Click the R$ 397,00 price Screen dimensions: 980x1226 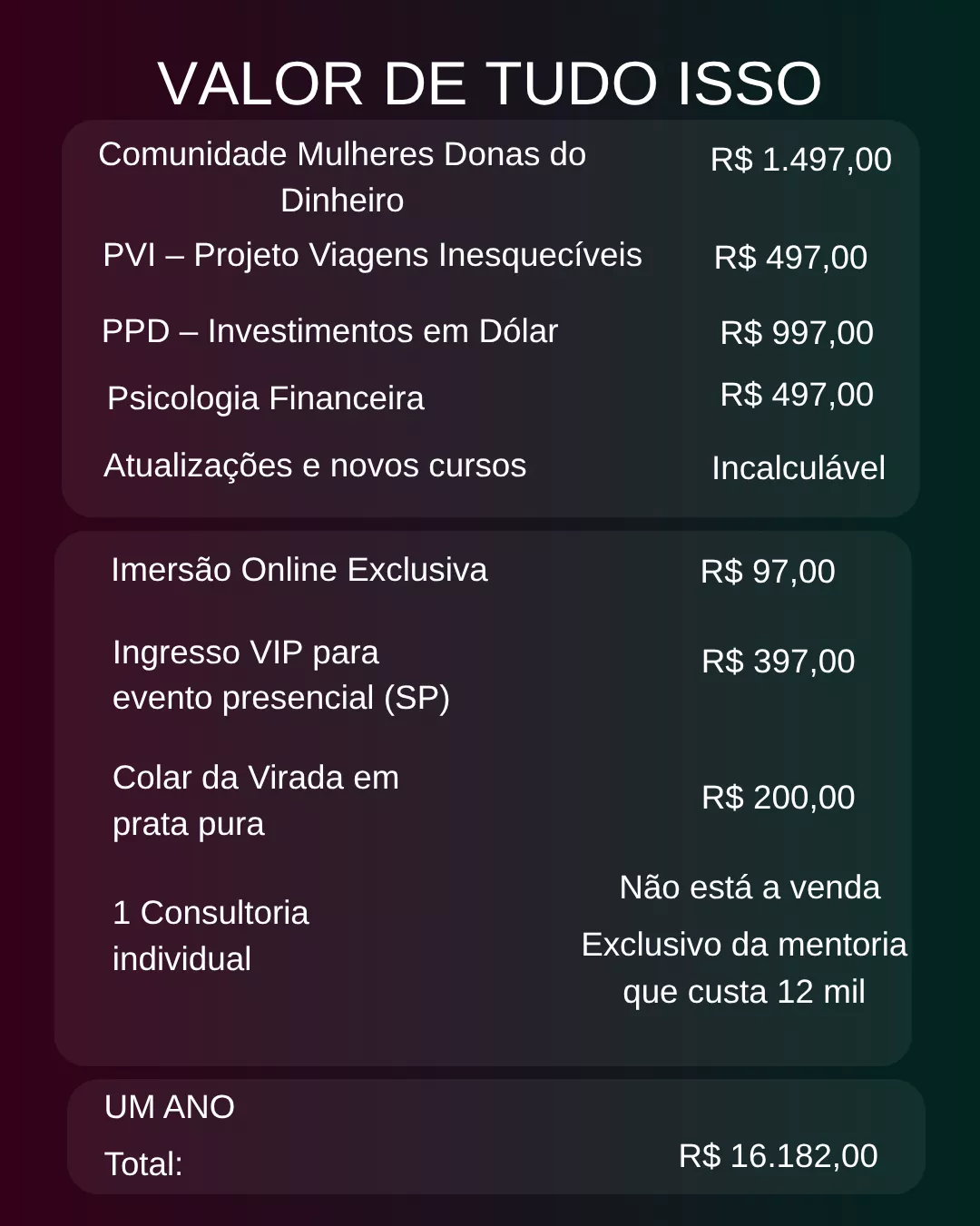(x=778, y=662)
